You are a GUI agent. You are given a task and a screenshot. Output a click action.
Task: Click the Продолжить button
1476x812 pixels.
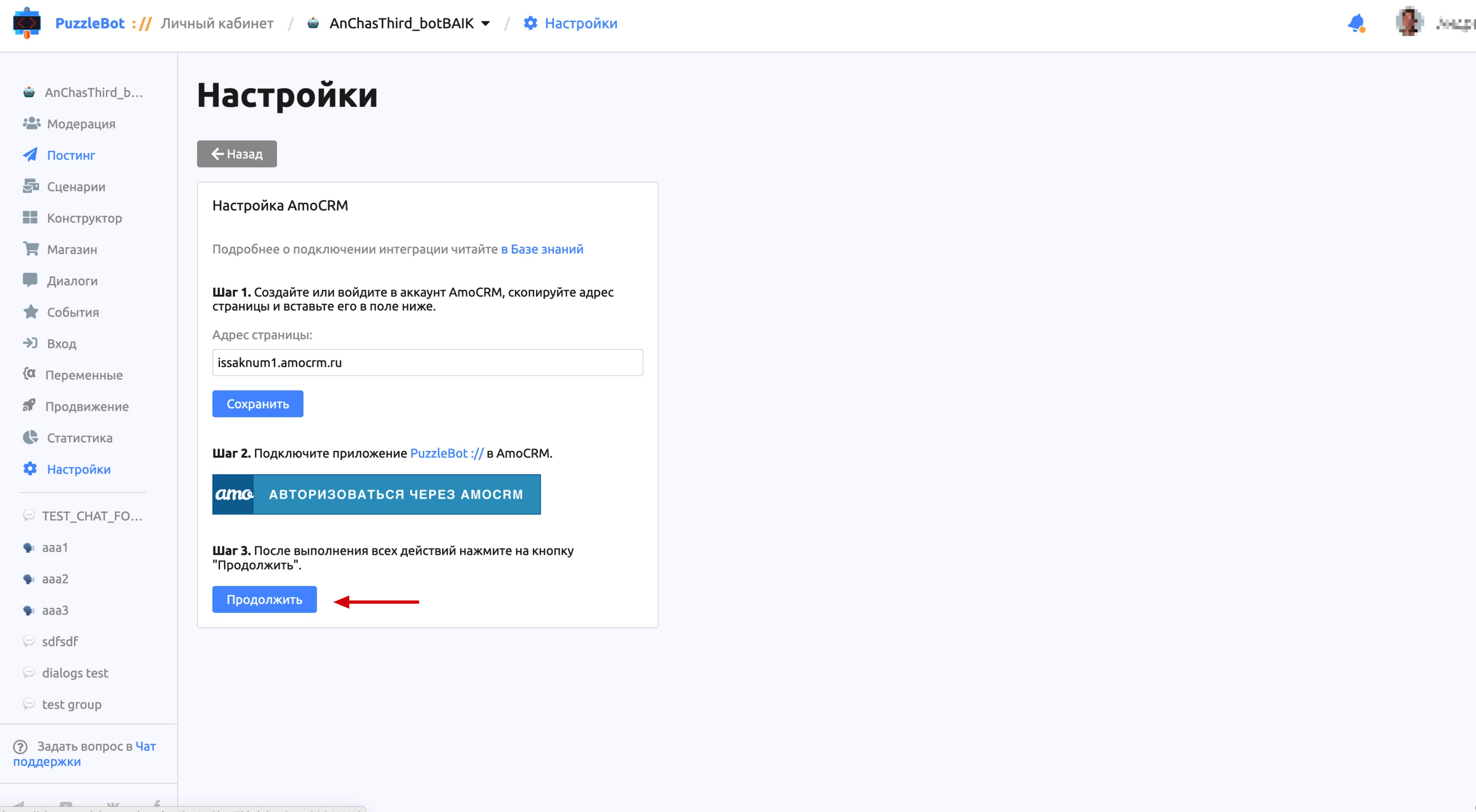[x=265, y=599]
